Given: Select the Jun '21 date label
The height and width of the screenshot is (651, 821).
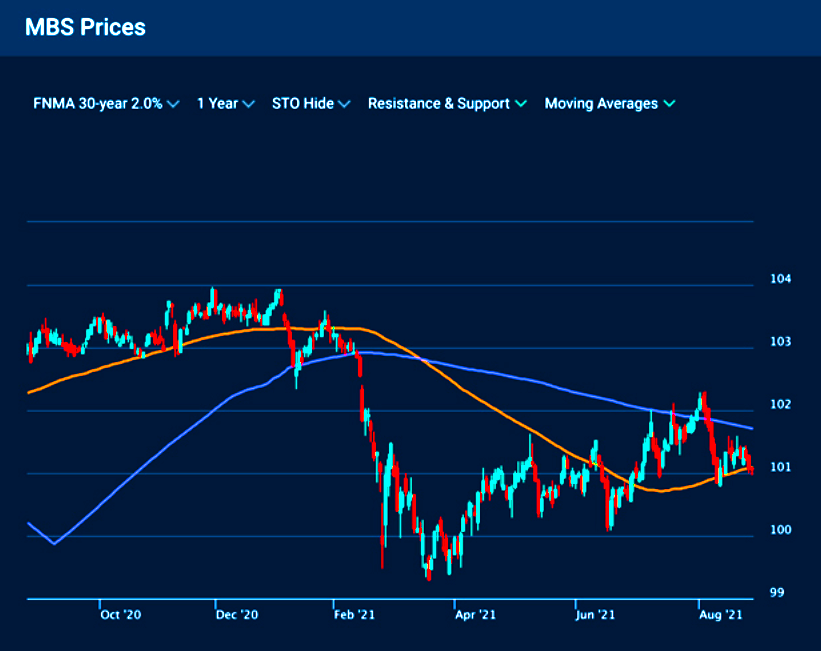Looking at the screenshot, I should tap(596, 615).
